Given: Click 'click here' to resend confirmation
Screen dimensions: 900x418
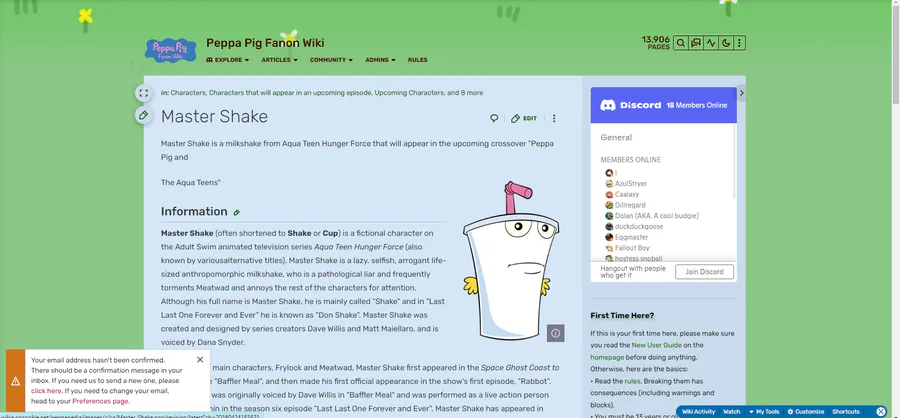Looking at the screenshot, I should pos(46,391).
